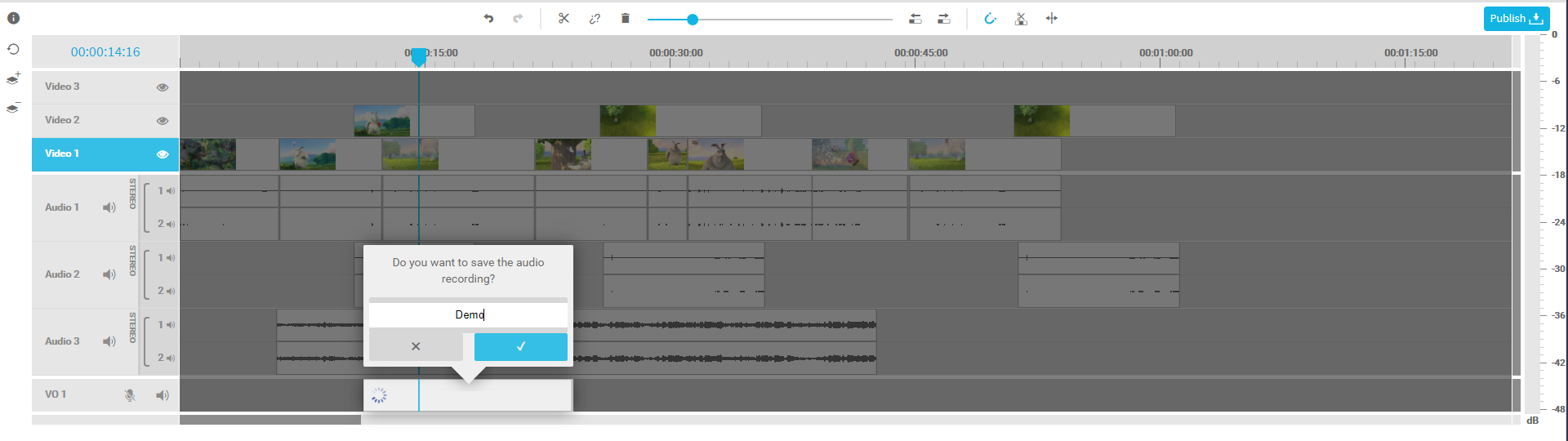Click the unlink clips icon
The height and width of the screenshot is (441, 1568).
[595, 18]
